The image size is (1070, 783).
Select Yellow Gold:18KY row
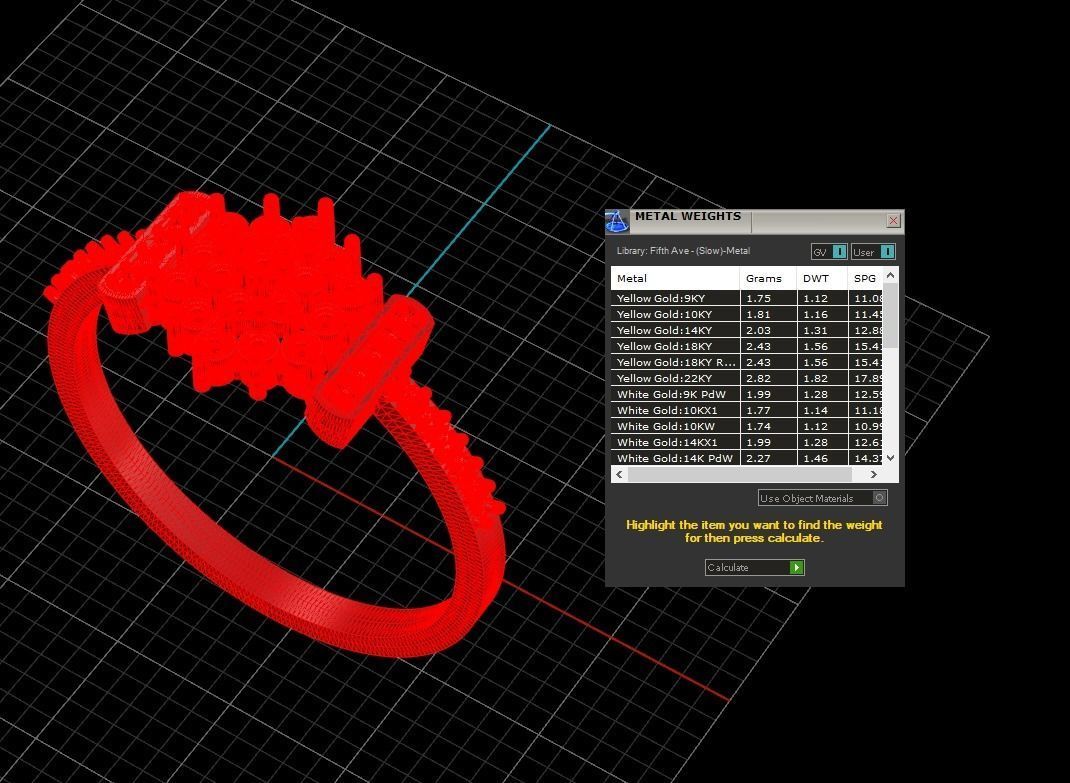(747, 346)
